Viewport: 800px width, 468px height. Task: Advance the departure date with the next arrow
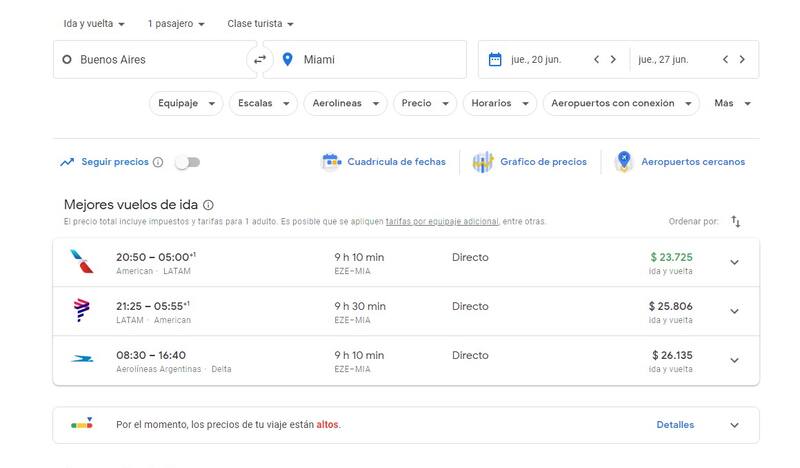tap(613, 60)
